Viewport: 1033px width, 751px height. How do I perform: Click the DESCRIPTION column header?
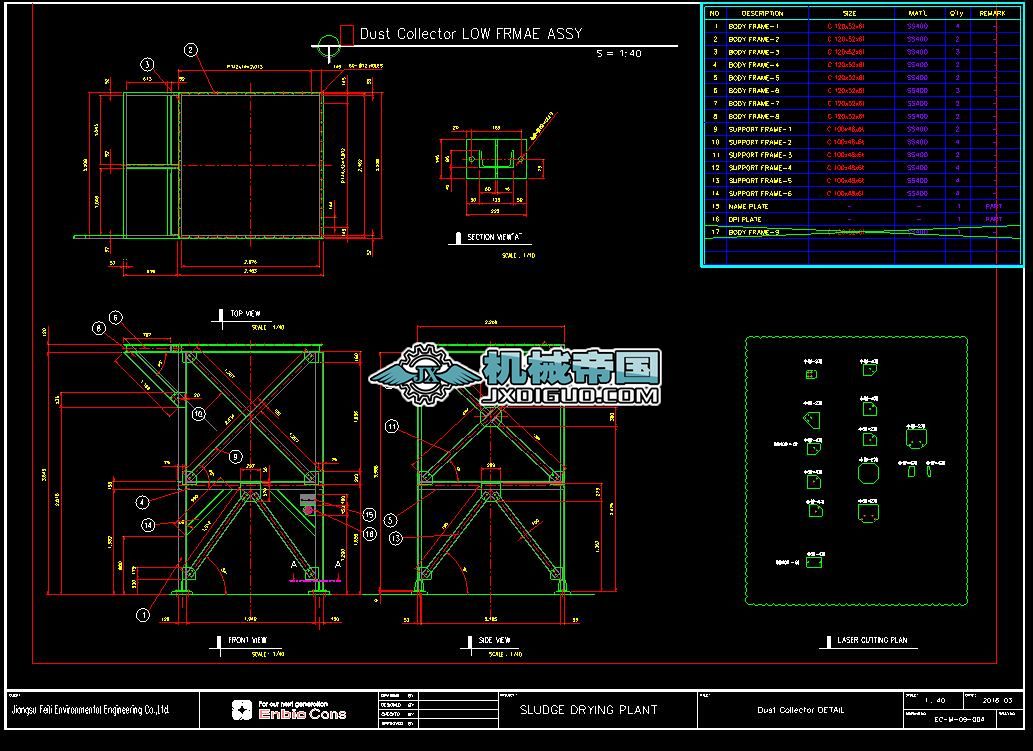click(x=762, y=13)
